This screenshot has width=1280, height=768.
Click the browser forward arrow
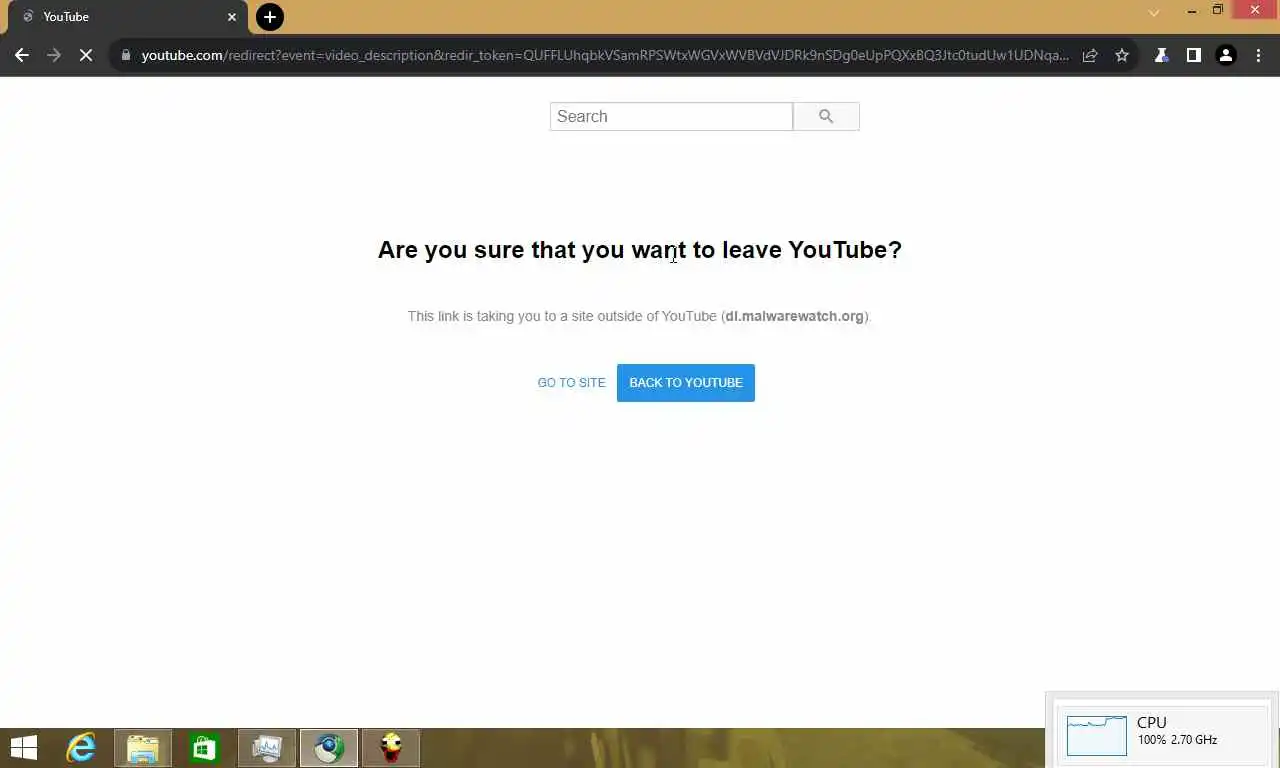(x=54, y=56)
